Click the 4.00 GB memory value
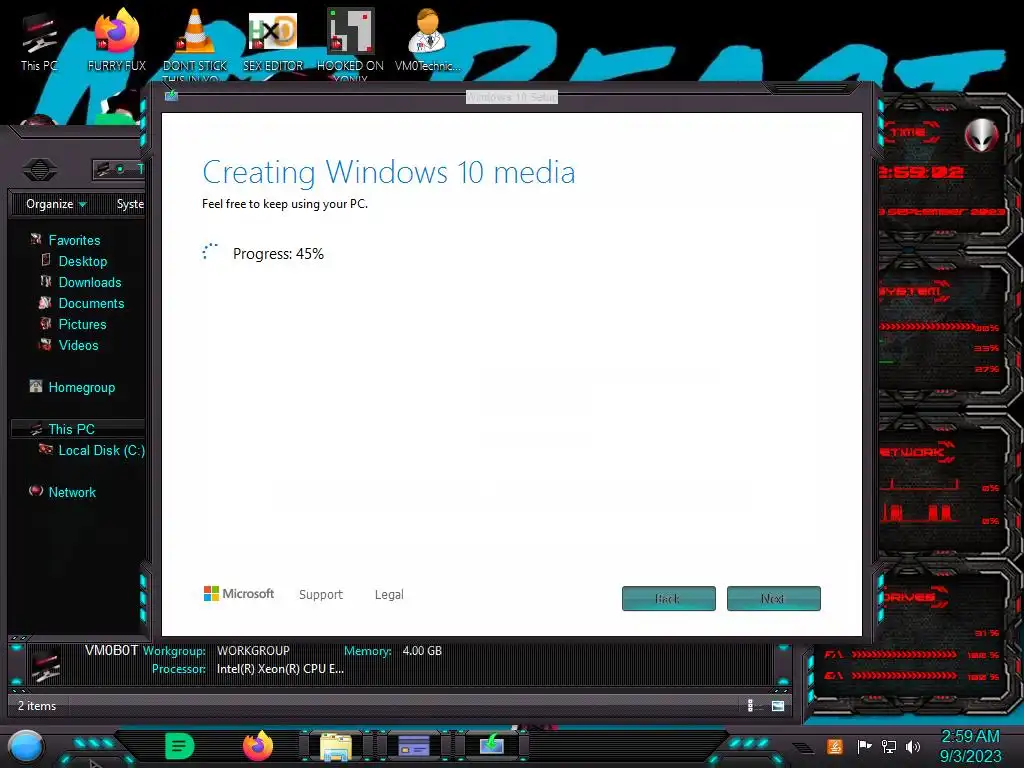Viewport: 1024px width, 768px height. (x=422, y=651)
